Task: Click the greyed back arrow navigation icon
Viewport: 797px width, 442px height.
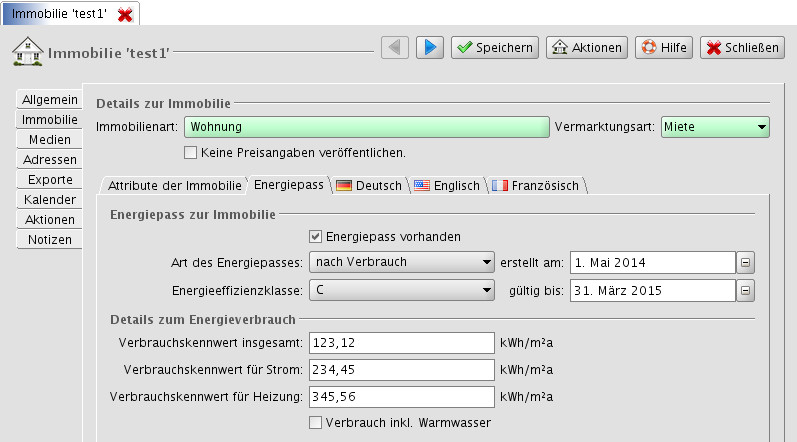Action: click(x=396, y=47)
